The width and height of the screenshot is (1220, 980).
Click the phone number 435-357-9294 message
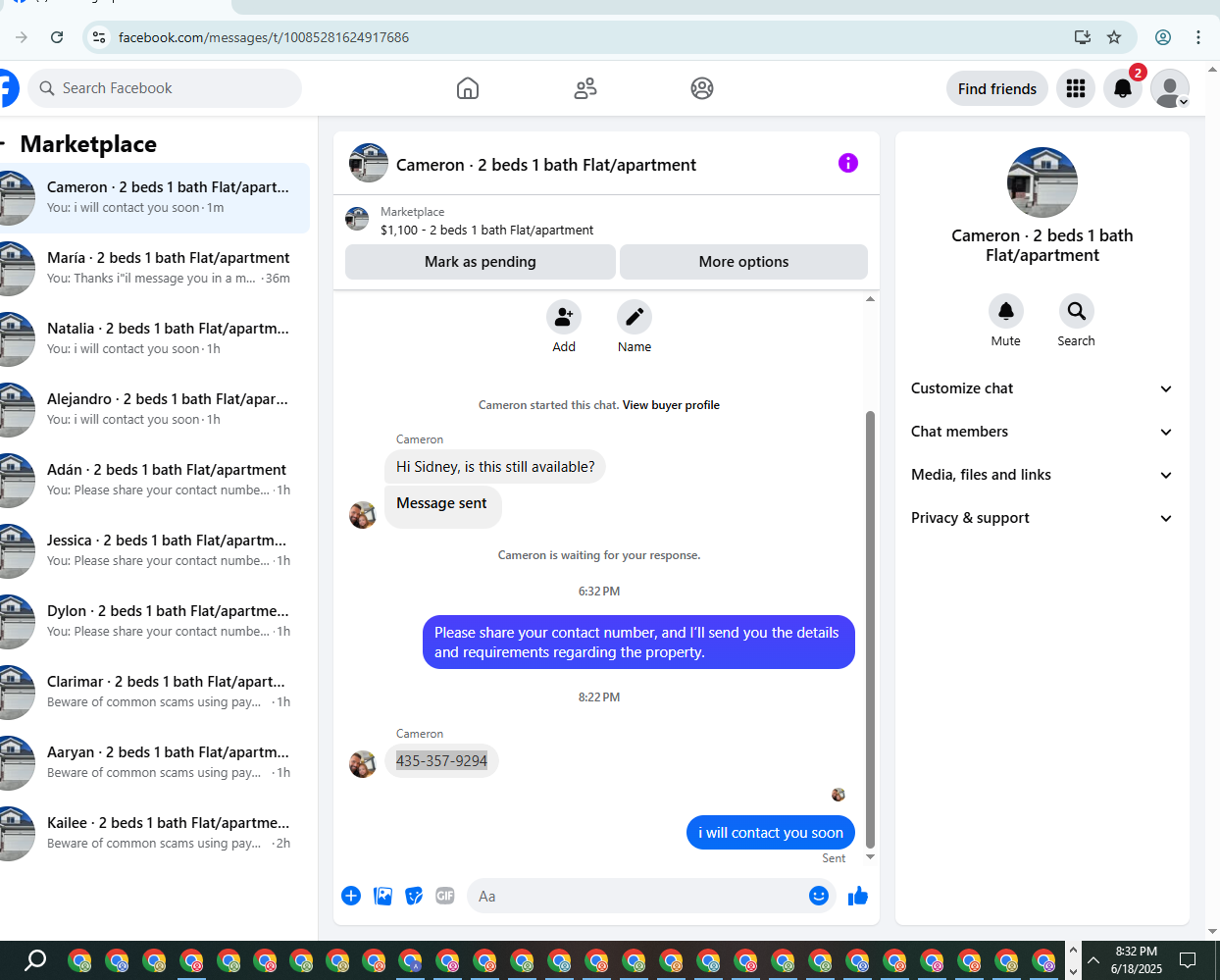(441, 761)
